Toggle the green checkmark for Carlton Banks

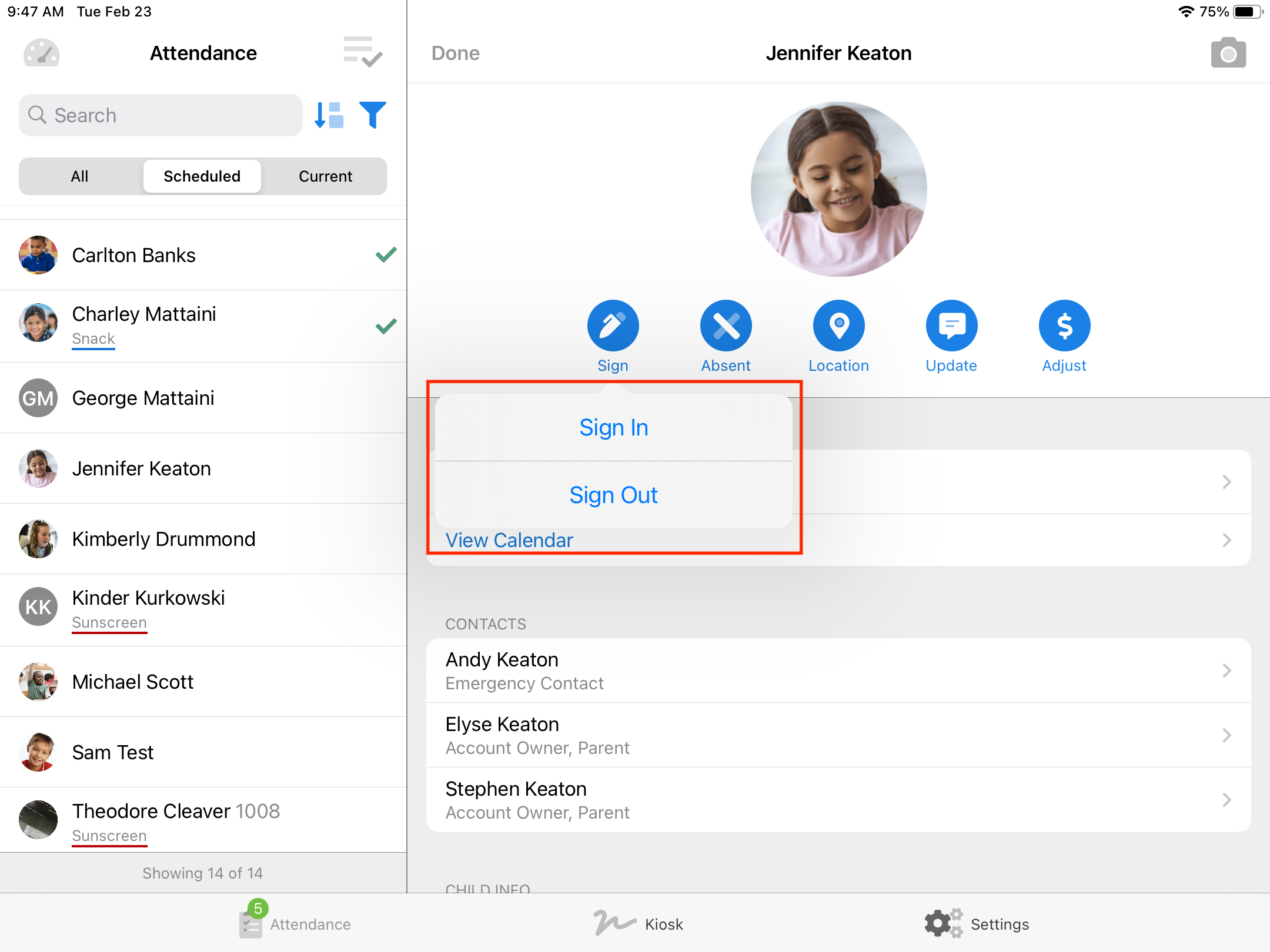[x=386, y=254]
